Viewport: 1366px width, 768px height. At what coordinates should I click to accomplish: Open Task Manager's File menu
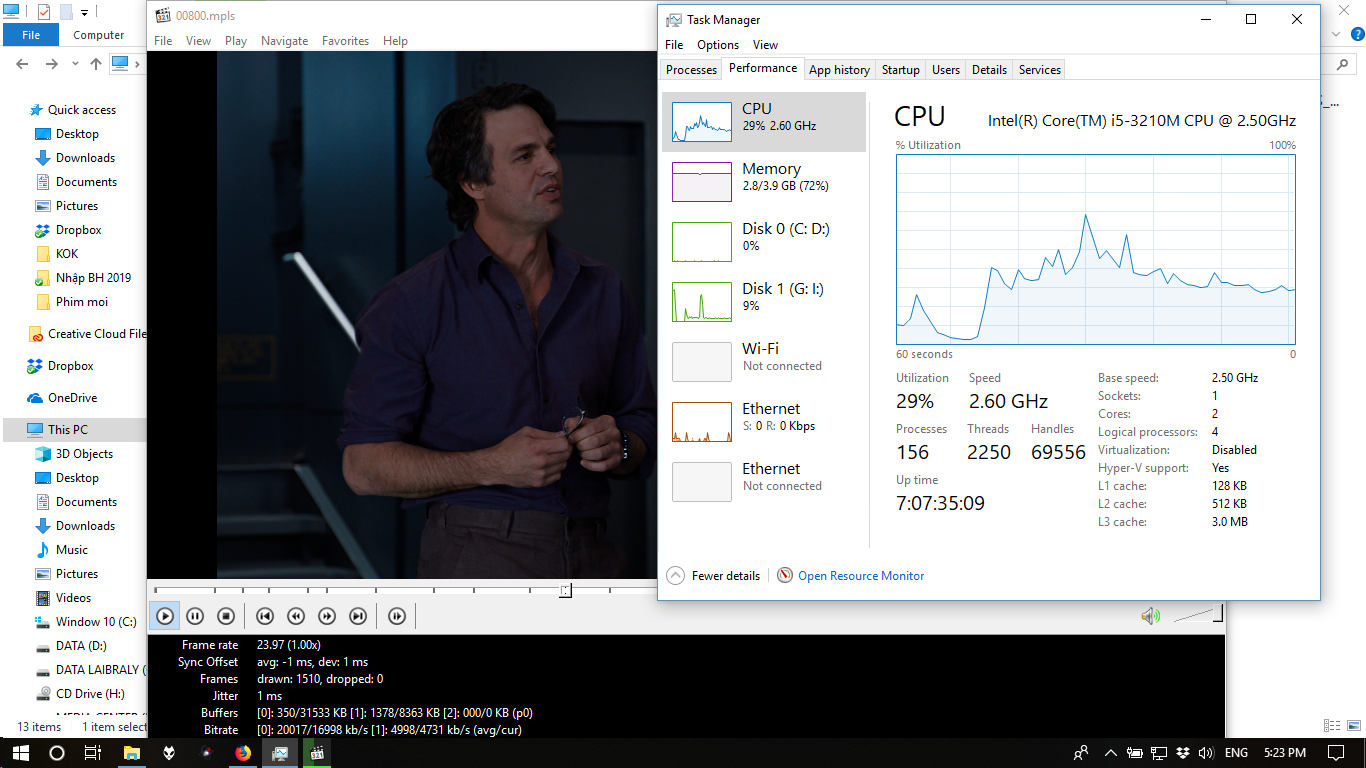pyautogui.click(x=674, y=45)
